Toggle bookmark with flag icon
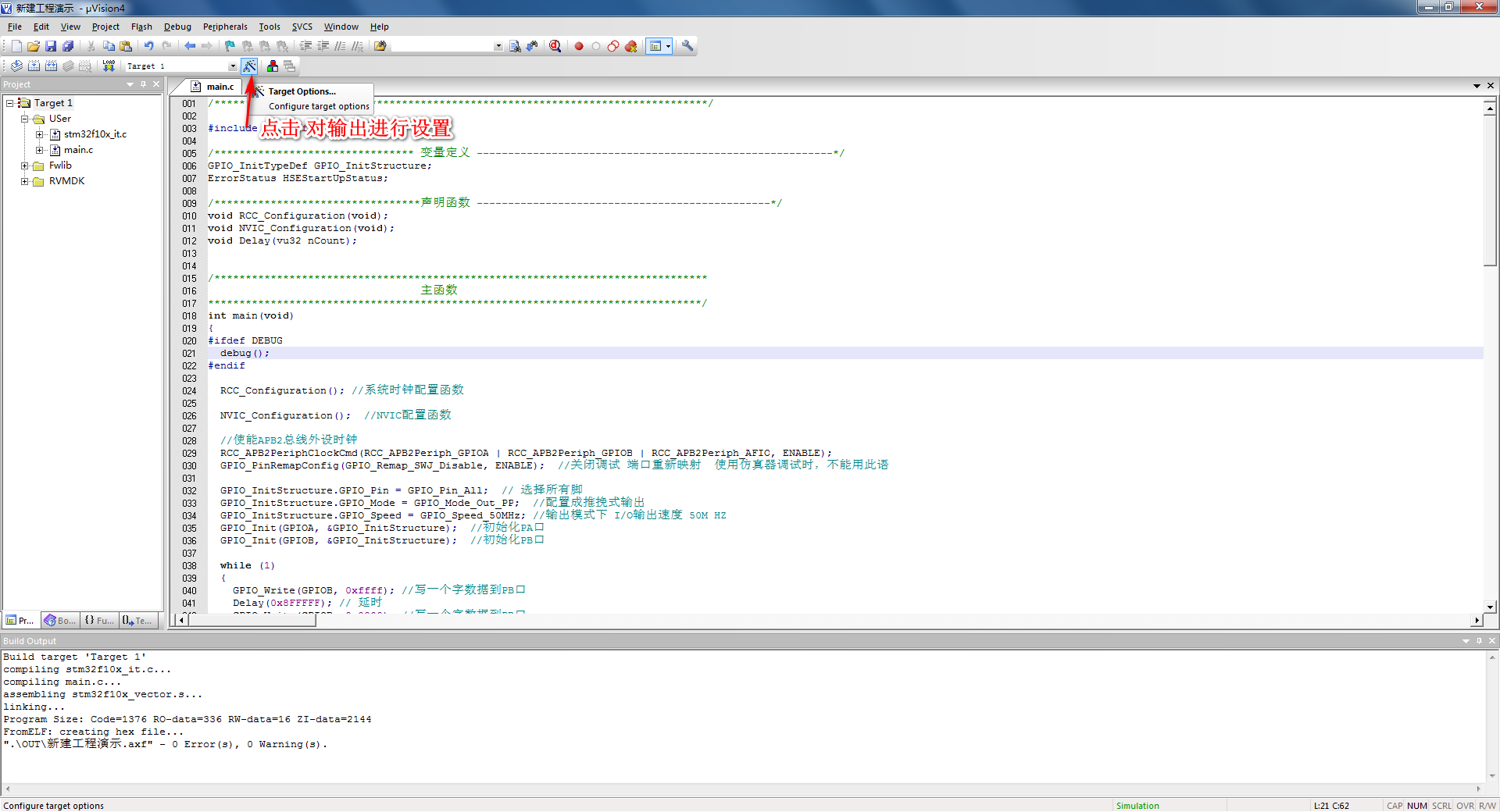 (x=230, y=46)
